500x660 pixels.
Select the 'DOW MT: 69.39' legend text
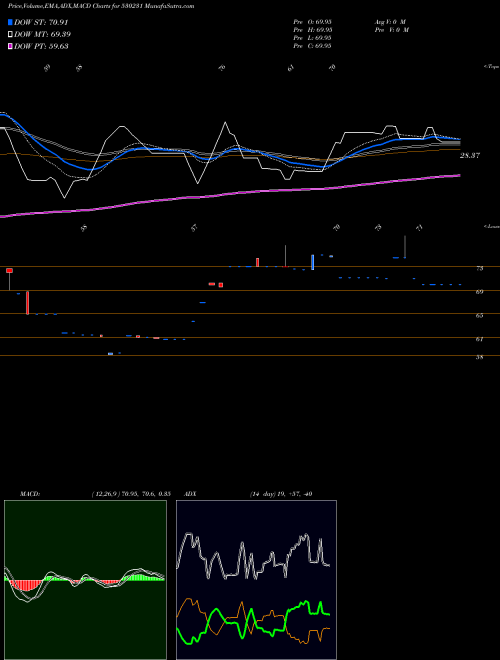click(43, 35)
